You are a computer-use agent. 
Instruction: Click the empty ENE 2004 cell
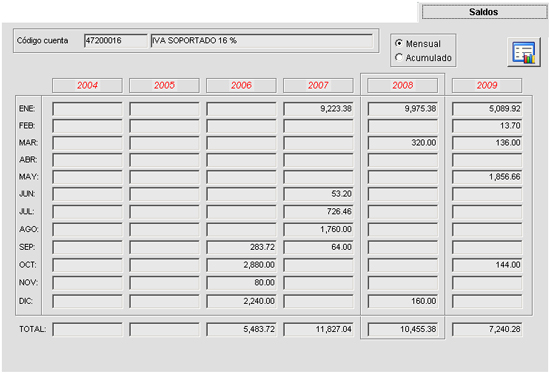click(x=87, y=109)
